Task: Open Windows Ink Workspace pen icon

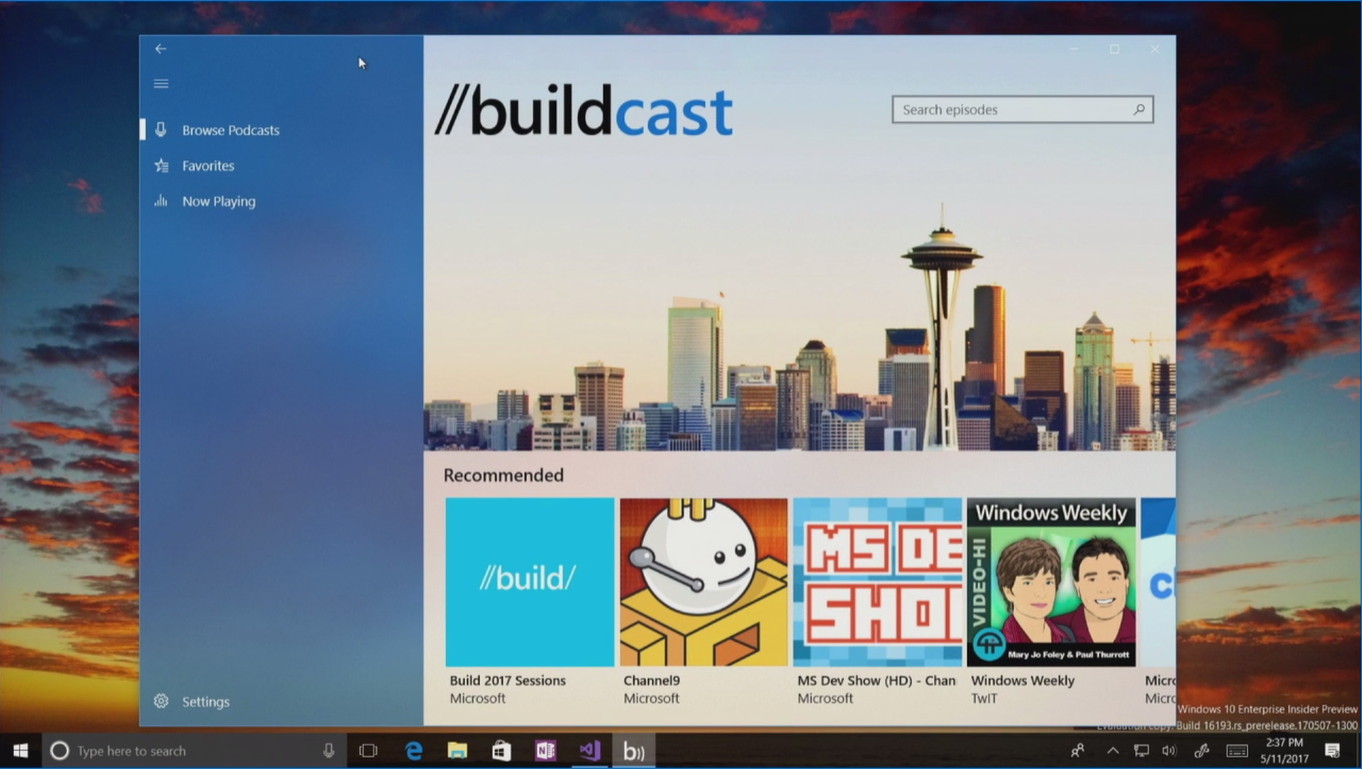Action: [x=1202, y=751]
